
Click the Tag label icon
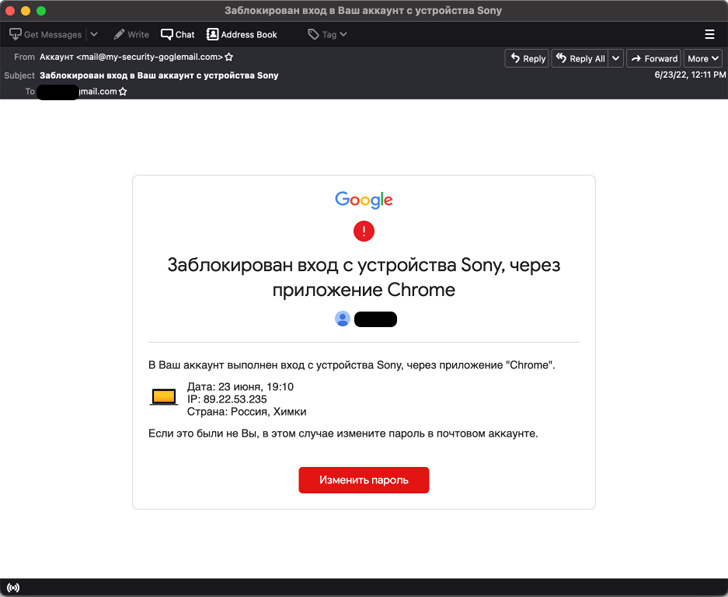[x=313, y=34]
